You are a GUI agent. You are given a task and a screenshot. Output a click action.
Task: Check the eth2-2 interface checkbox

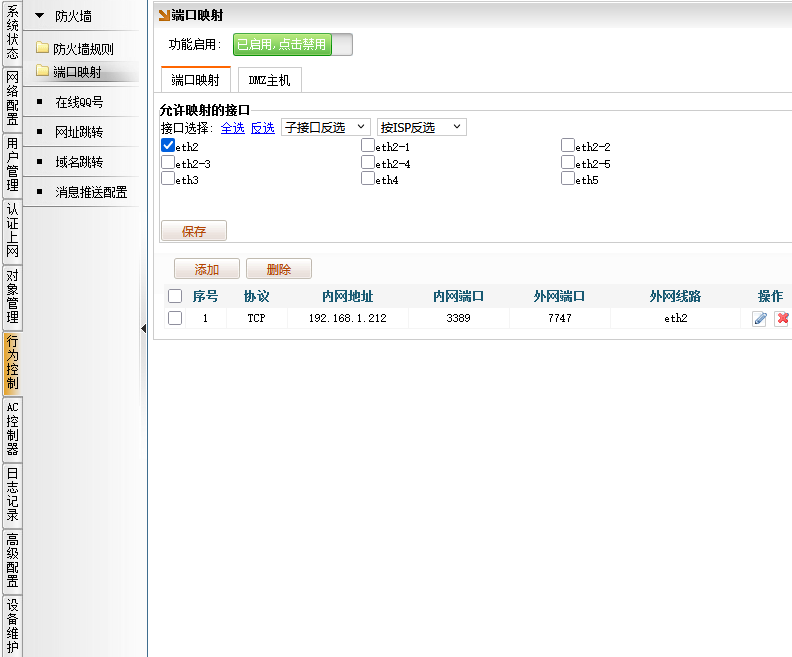[x=568, y=145]
